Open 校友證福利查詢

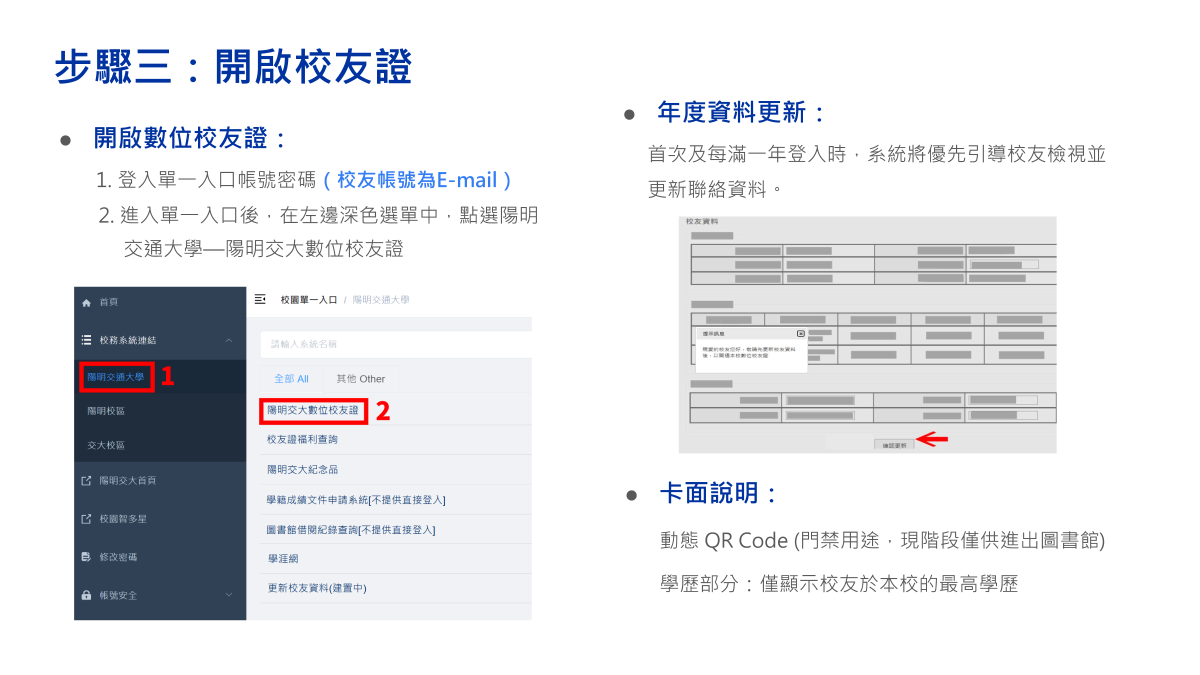pos(304,441)
